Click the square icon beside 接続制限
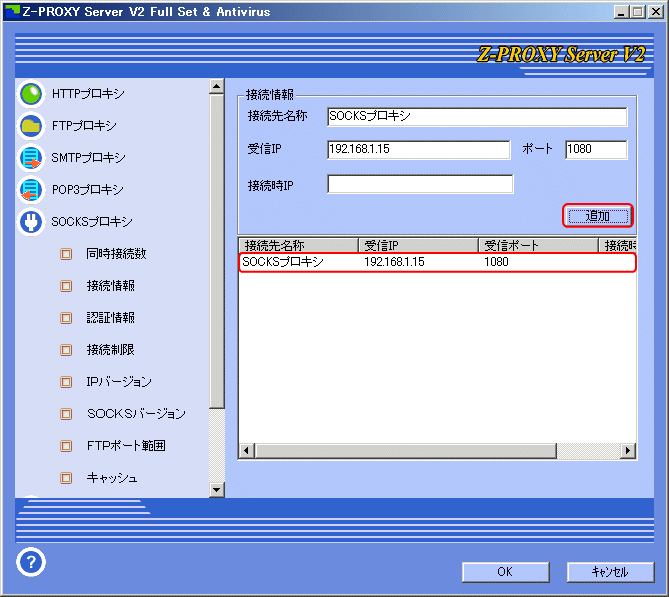 coord(66,350)
